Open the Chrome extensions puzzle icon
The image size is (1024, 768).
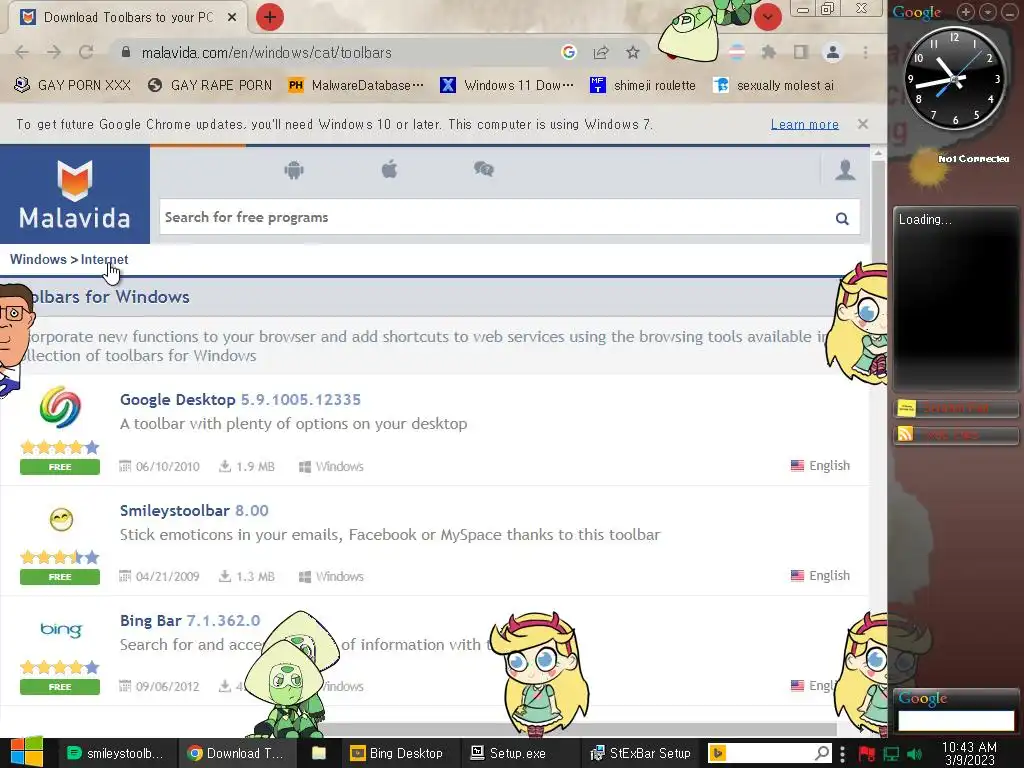click(769, 52)
